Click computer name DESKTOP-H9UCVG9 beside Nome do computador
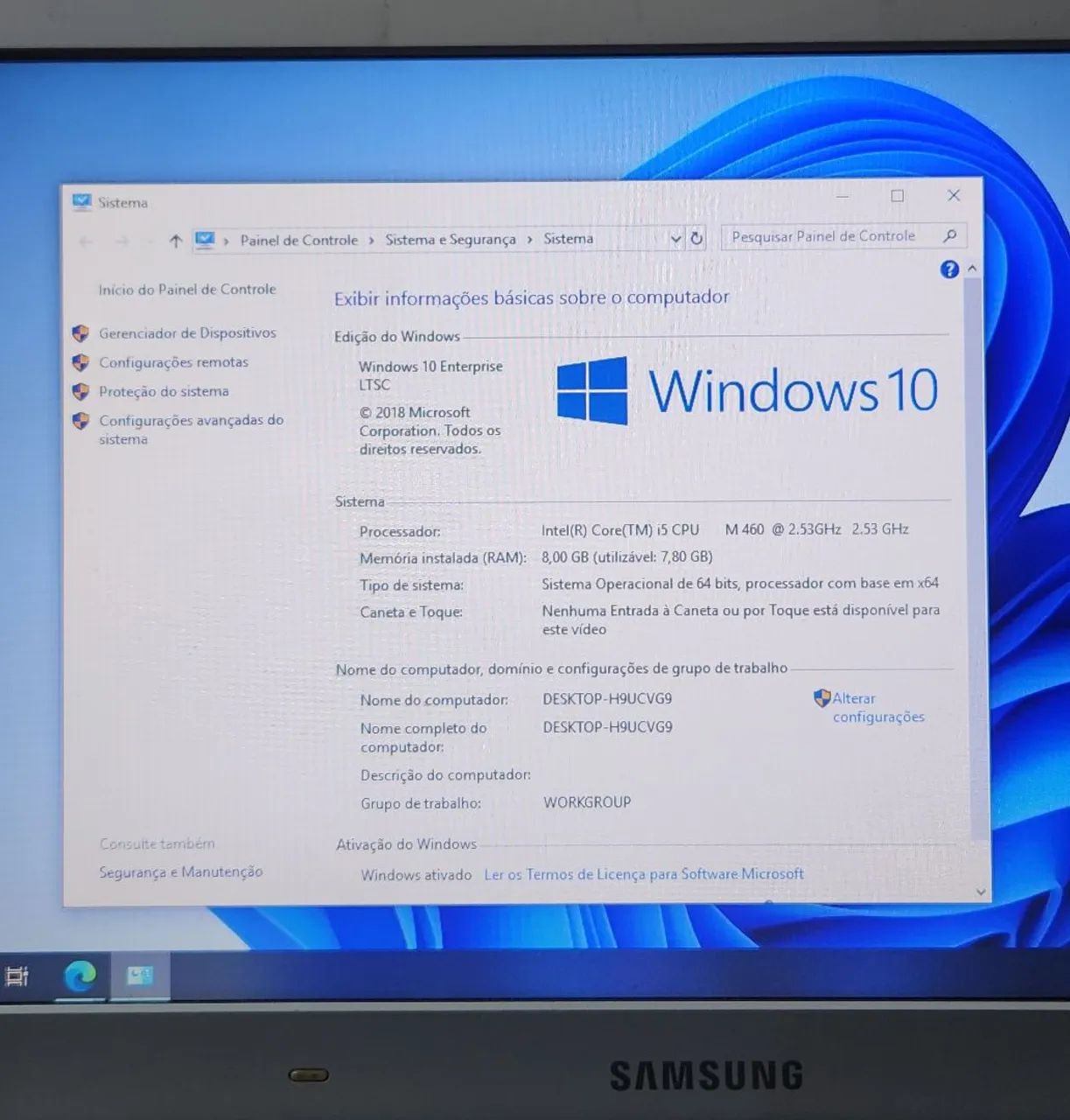The width and height of the screenshot is (1070, 1120). [607, 698]
